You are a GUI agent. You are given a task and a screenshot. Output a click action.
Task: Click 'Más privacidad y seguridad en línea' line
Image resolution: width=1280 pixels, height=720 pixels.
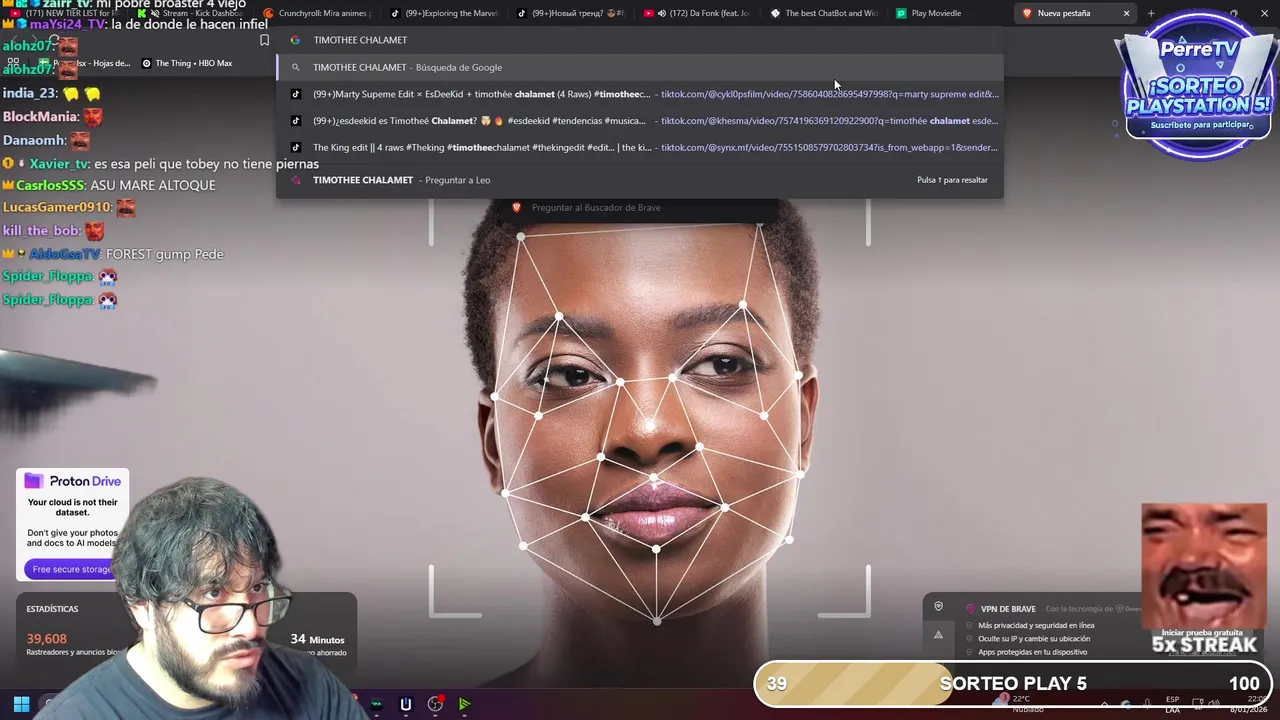[1036, 625]
